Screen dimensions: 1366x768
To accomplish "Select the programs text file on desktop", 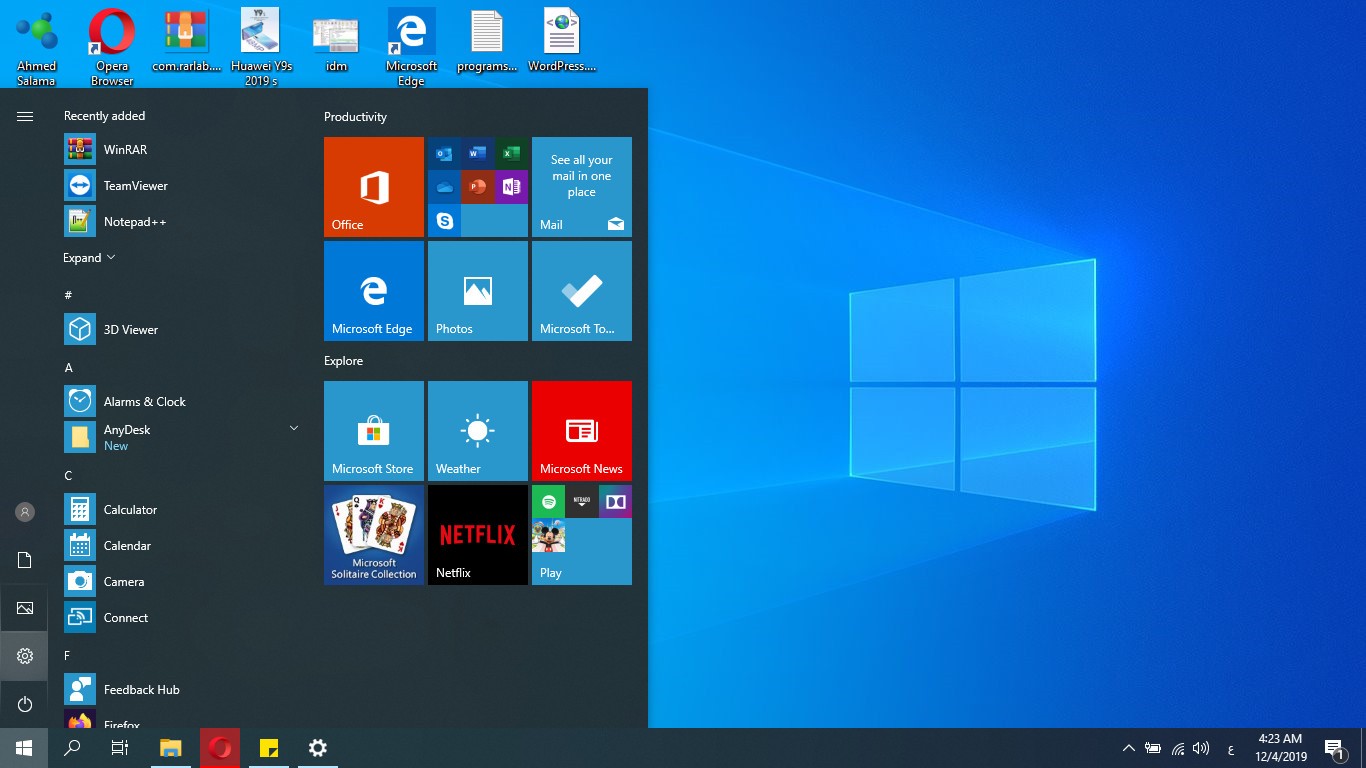I will coord(486,42).
